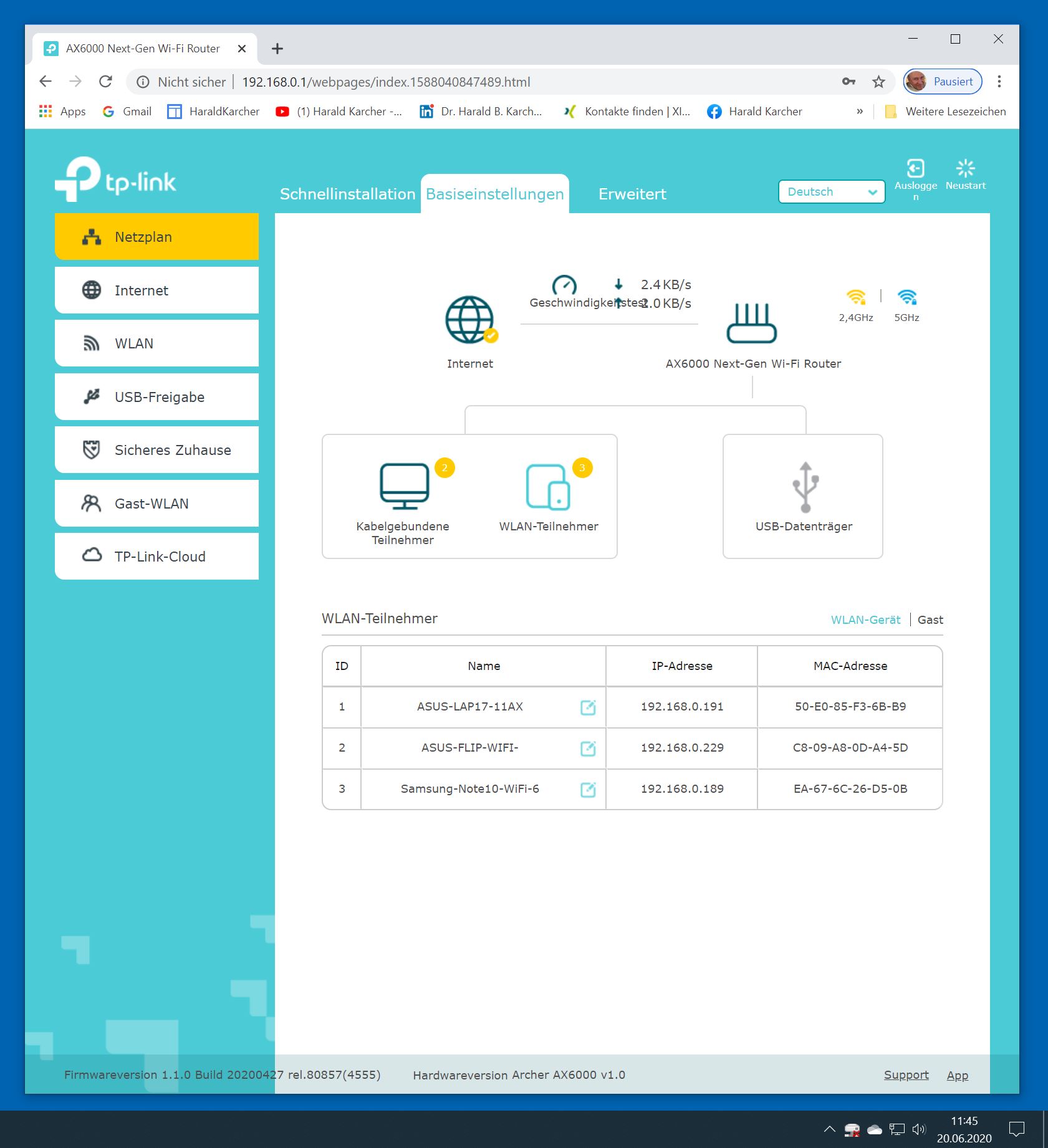Click the USB-Datenträger icon
Viewport: 1048px width, 1148px height.
point(805,487)
